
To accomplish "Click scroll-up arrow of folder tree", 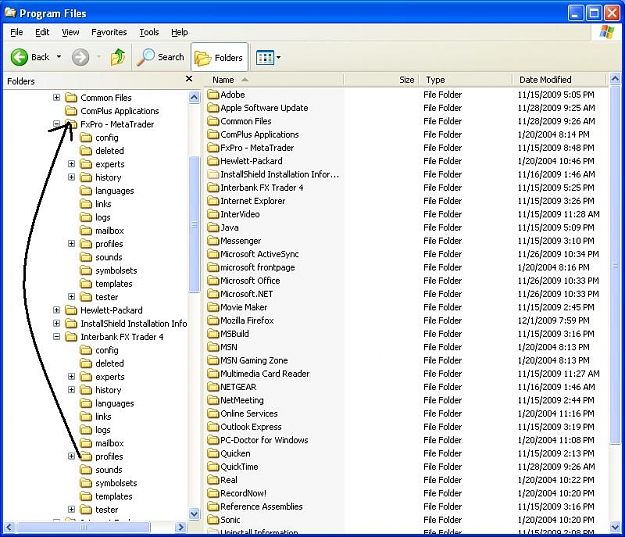I will (194, 97).
